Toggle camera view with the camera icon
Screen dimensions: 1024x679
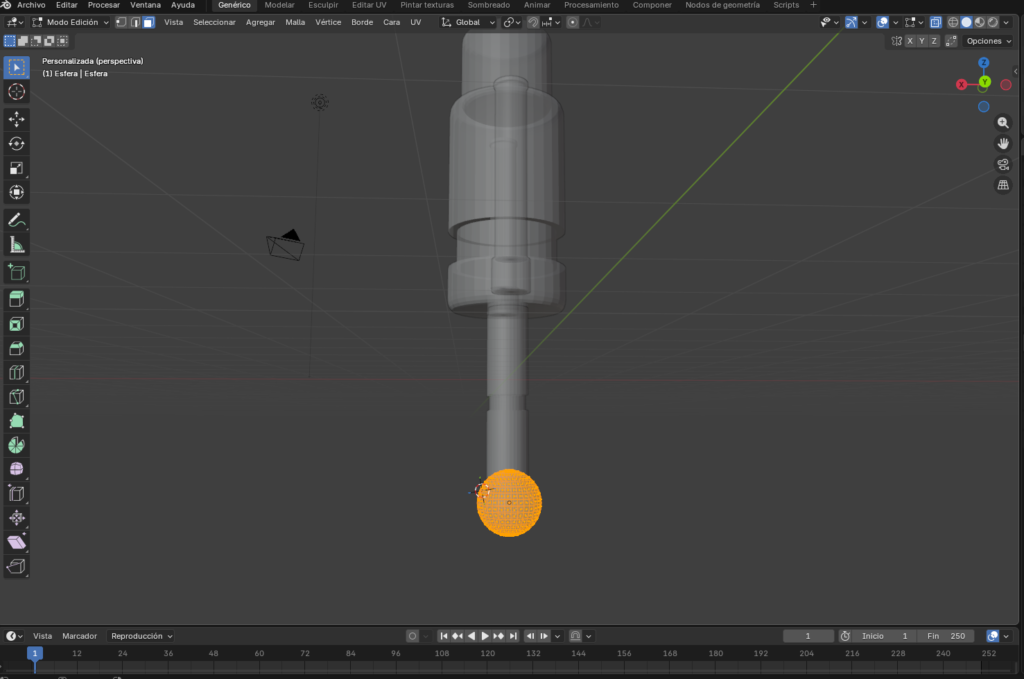(x=1003, y=164)
